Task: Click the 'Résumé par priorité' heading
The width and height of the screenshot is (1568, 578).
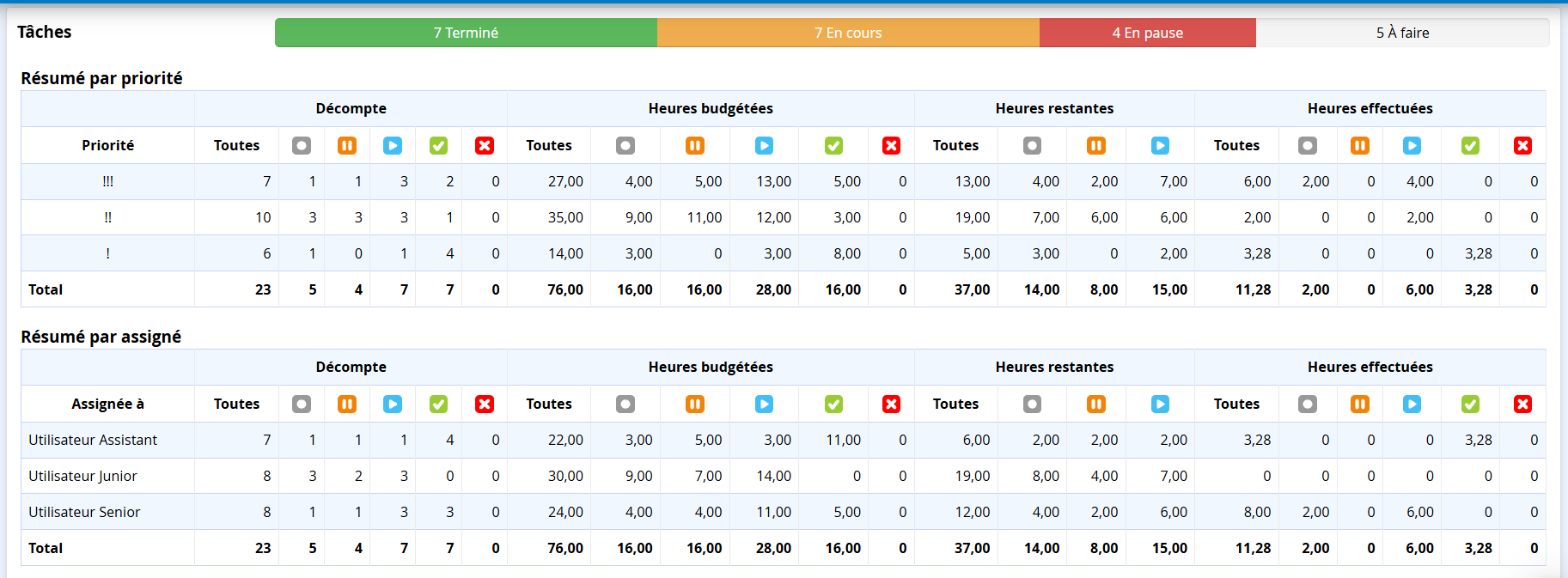Action: pyautogui.click(x=101, y=78)
